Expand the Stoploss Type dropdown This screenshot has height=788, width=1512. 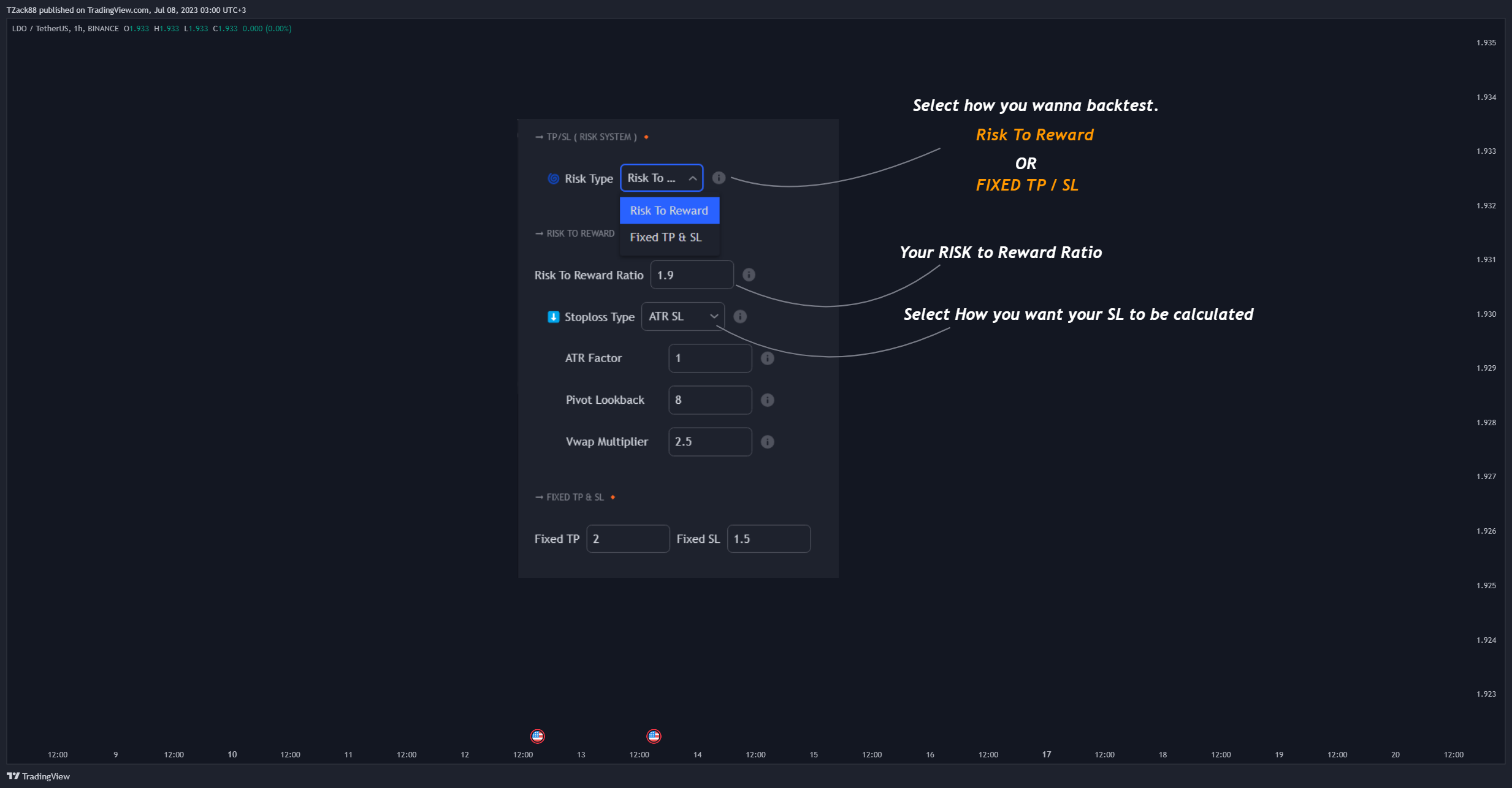point(683,316)
